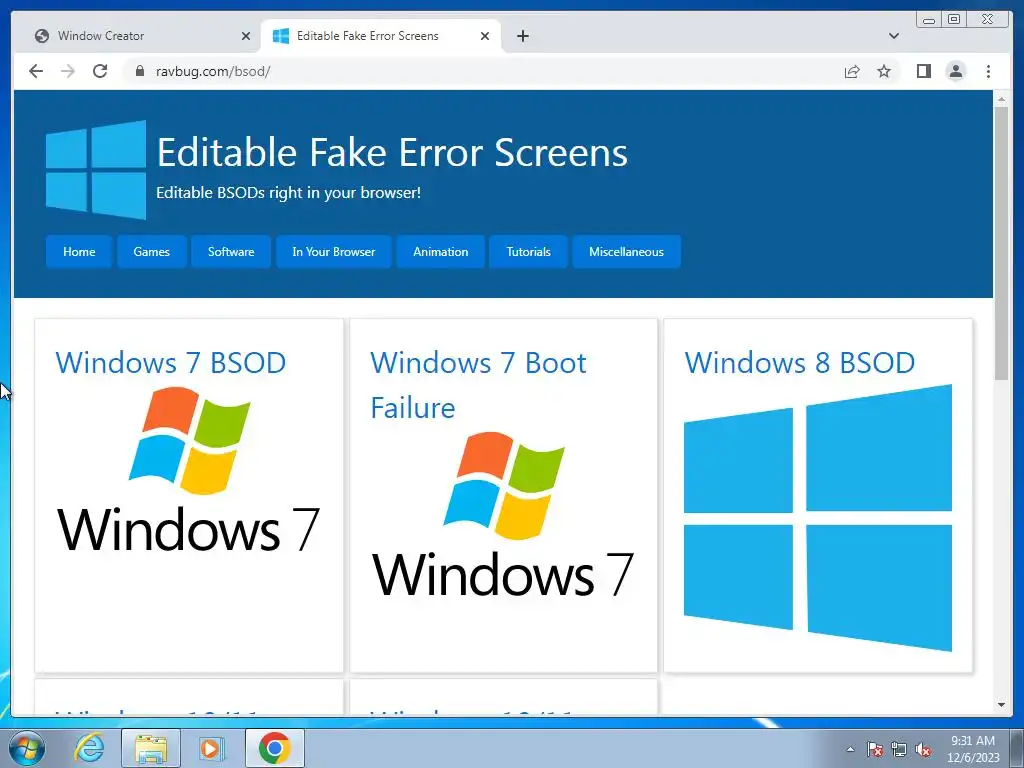
Task: Open the In Your Browser nav button
Action: click(334, 252)
